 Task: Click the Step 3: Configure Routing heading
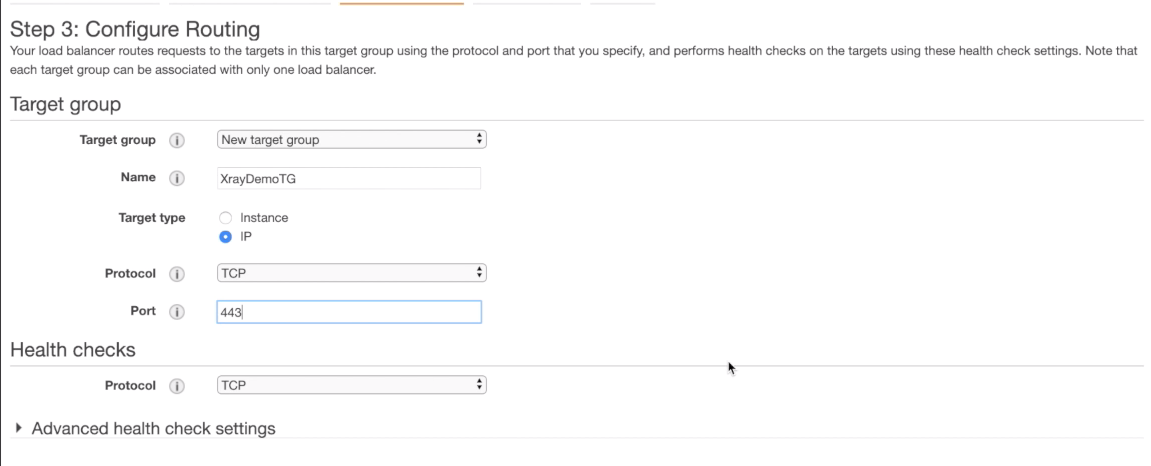(135, 30)
